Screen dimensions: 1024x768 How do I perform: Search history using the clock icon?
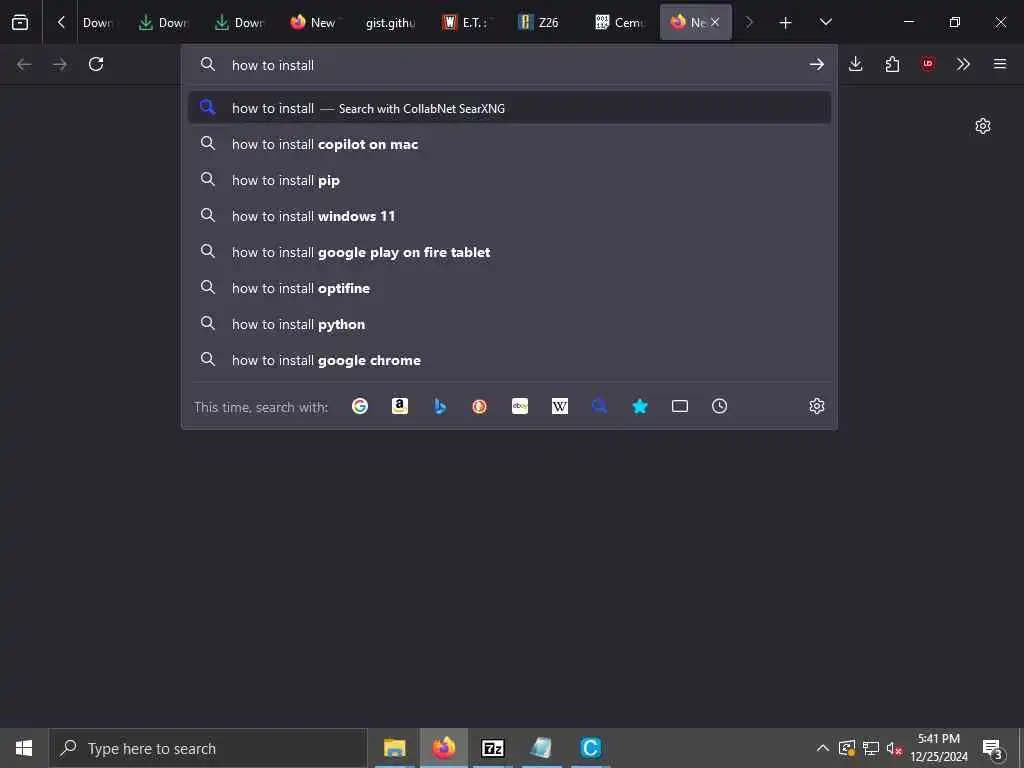coord(720,406)
